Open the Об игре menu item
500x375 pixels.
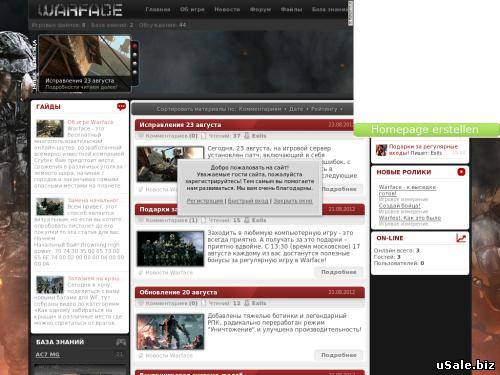click(192, 9)
